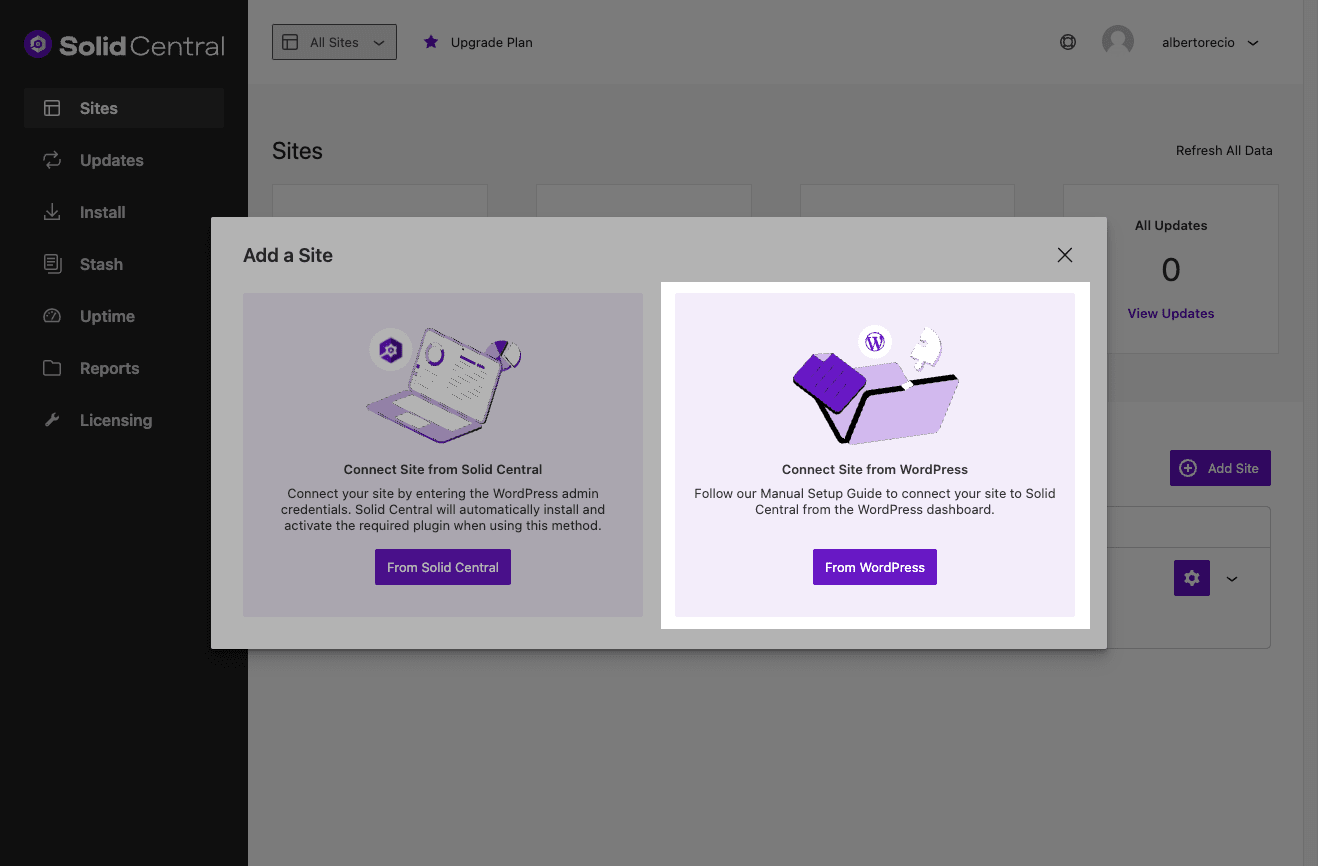Click the user avatar picture
Image resolution: width=1318 pixels, height=866 pixels.
(x=1118, y=42)
